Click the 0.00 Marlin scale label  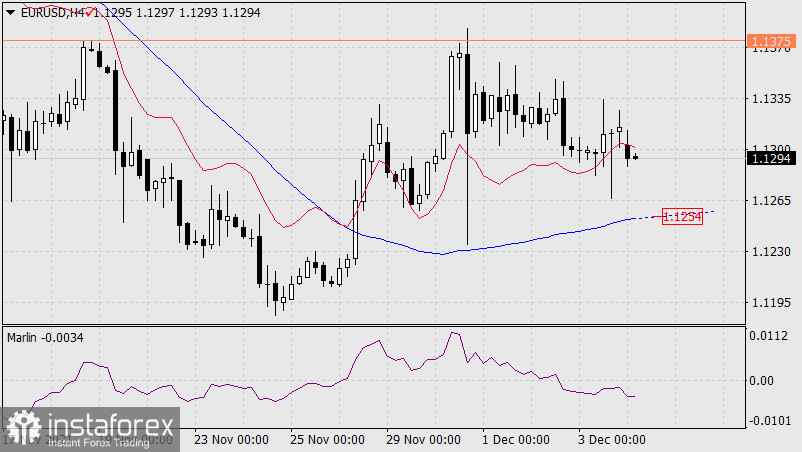pos(764,380)
